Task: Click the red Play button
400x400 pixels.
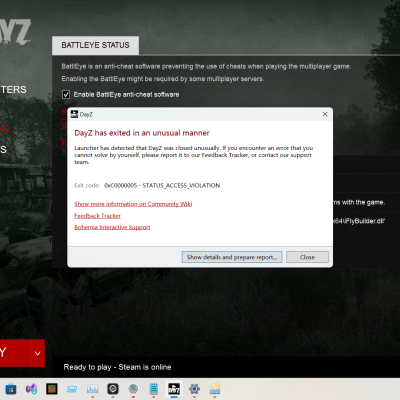Action: (15, 353)
